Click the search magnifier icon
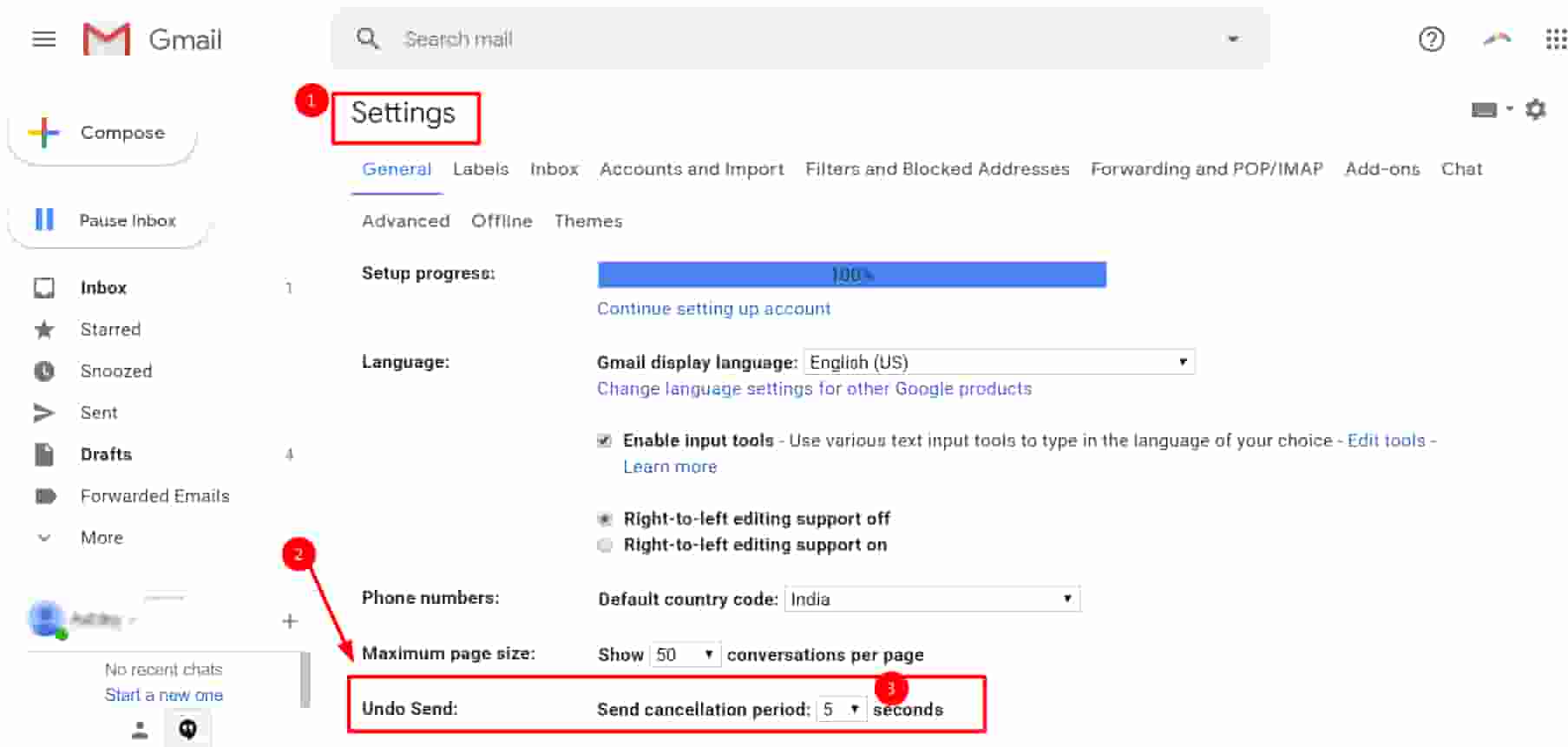The image size is (1568, 747). point(368,38)
